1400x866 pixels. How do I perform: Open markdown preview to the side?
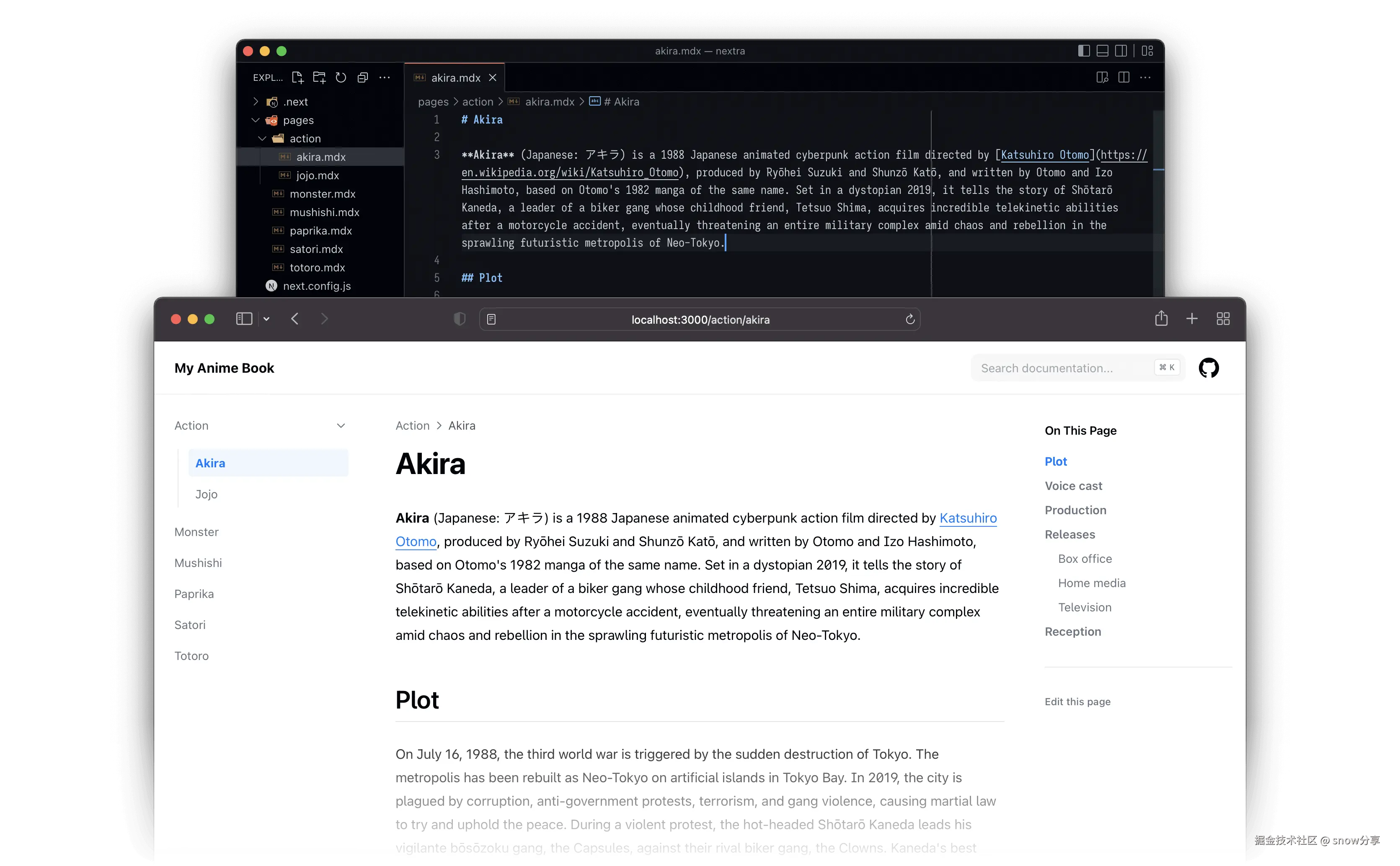pos(1102,77)
